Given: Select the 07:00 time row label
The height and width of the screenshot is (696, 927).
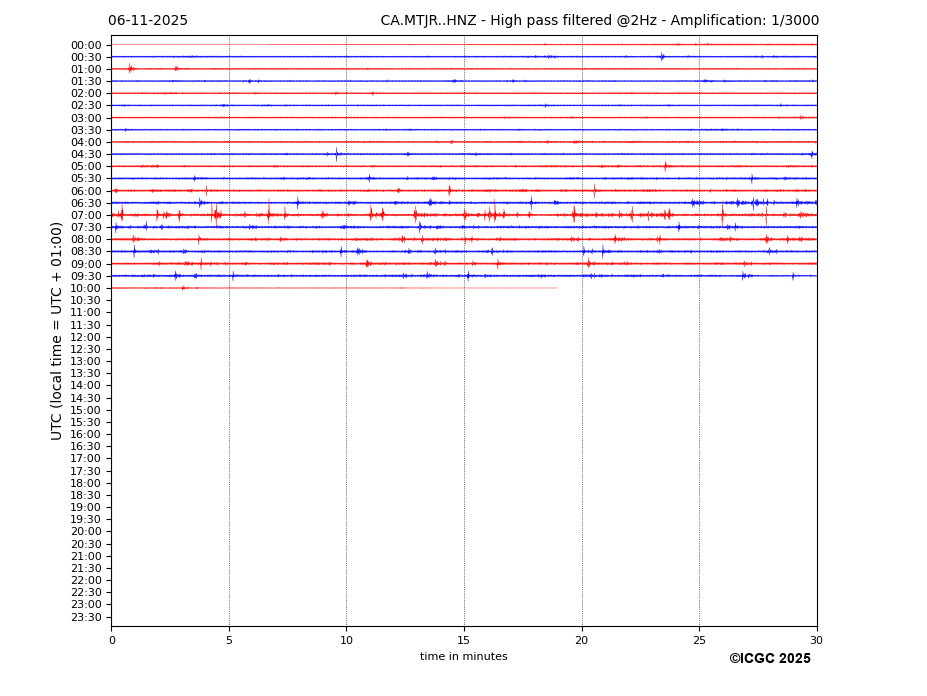Looking at the screenshot, I should tap(86, 215).
